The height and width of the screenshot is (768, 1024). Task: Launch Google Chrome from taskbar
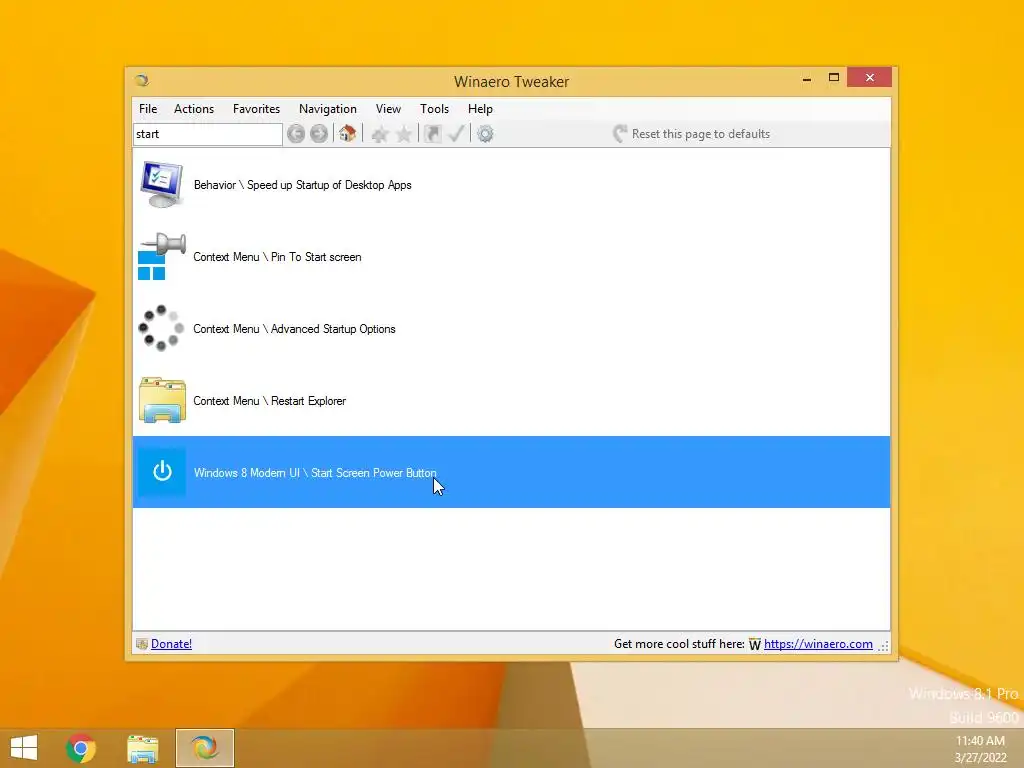click(81, 748)
